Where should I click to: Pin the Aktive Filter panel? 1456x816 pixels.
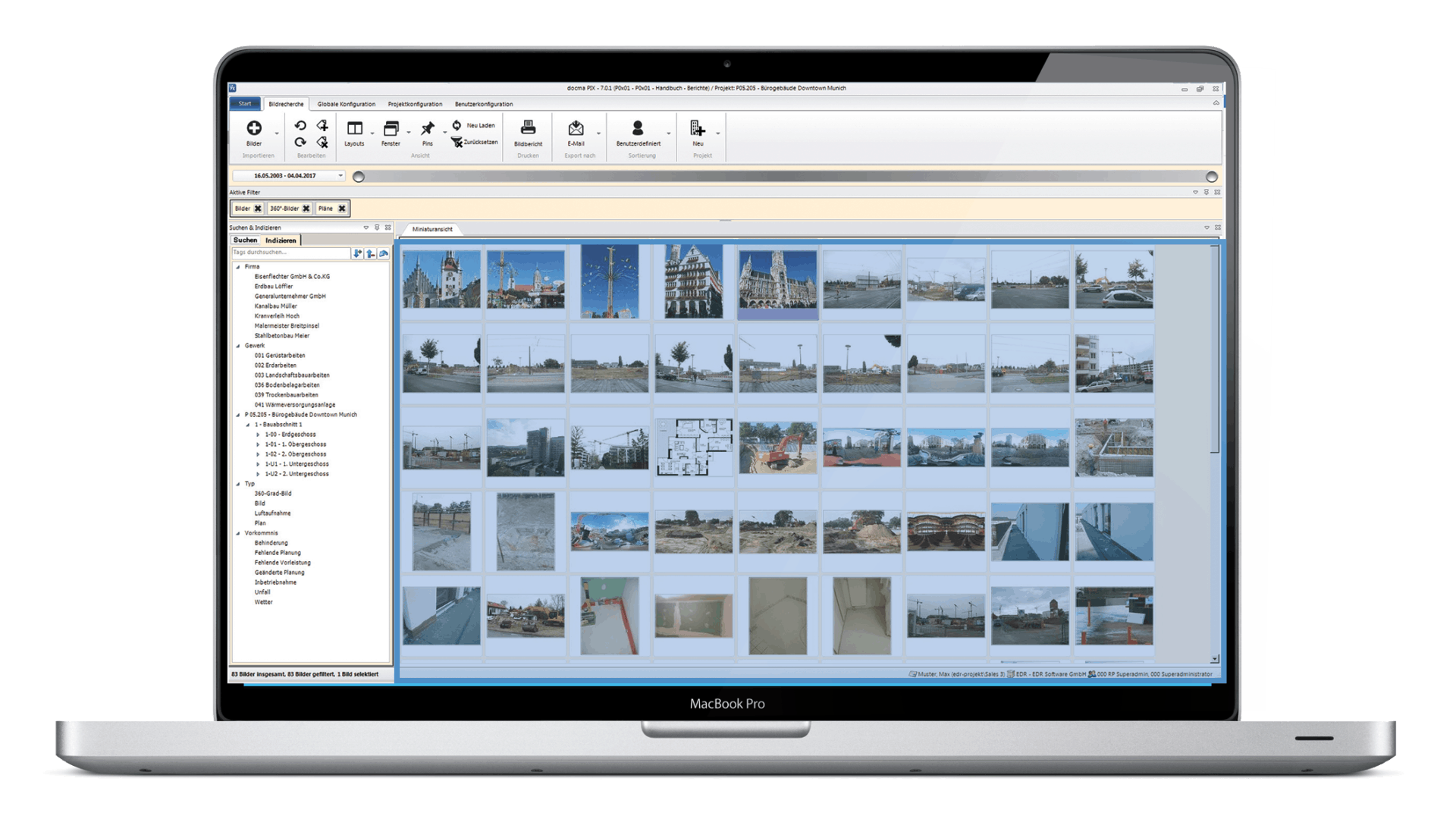pos(1207,193)
